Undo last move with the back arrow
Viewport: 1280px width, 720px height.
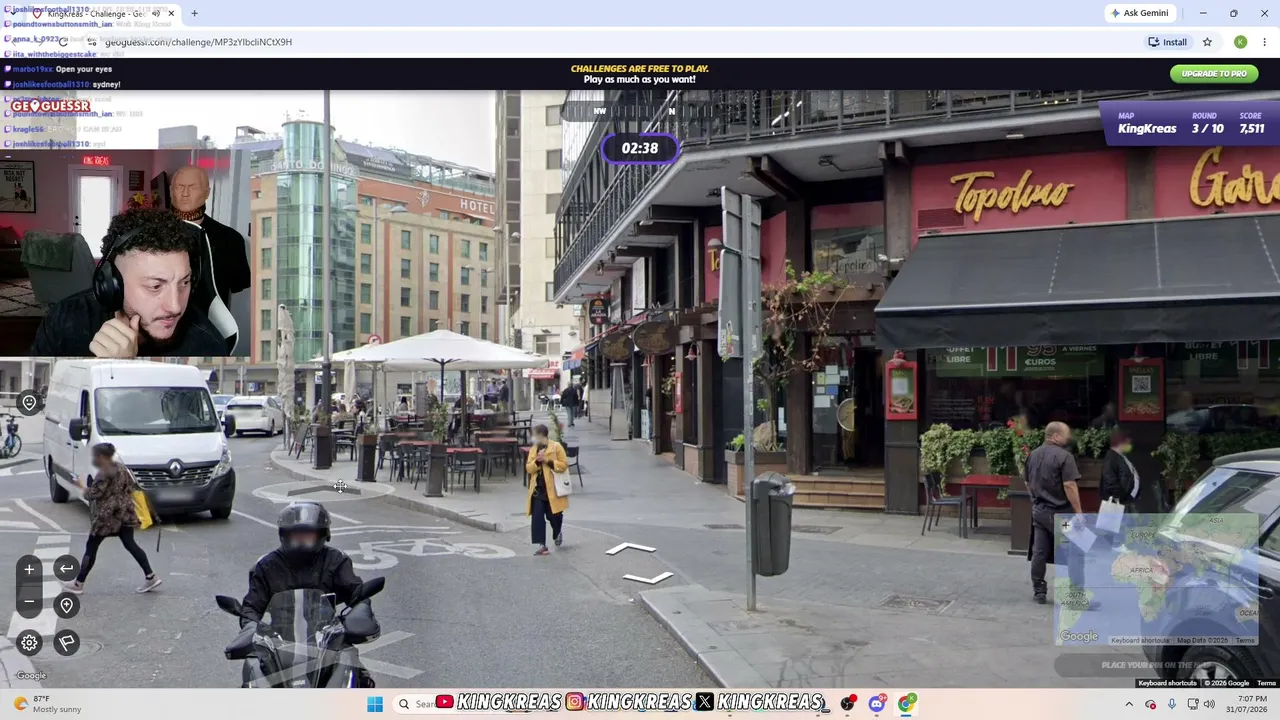point(66,569)
